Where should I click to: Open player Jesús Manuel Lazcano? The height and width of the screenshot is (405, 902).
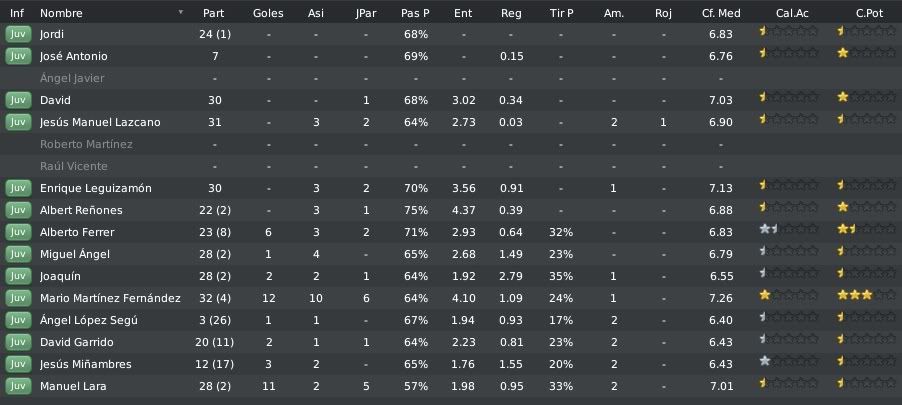[x=100, y=122]
